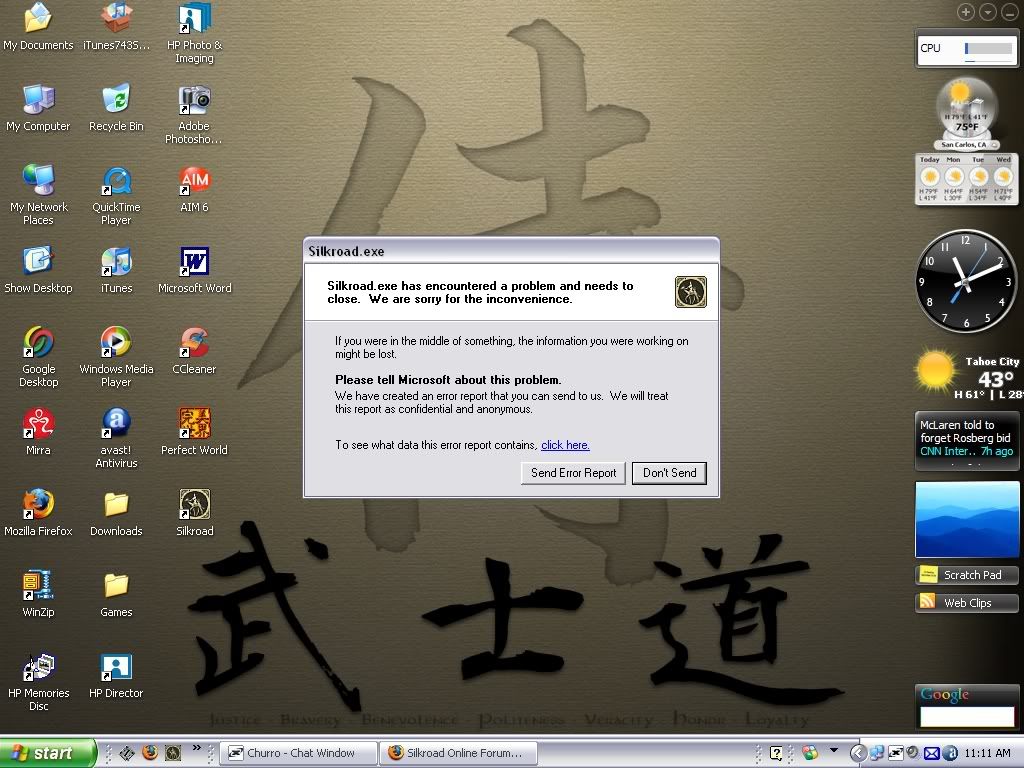Image resolution: width=1024 pixels, height=768 pixels.
Task: Open Mozilla Firefox from the desktop
Action: pos(38,513)
